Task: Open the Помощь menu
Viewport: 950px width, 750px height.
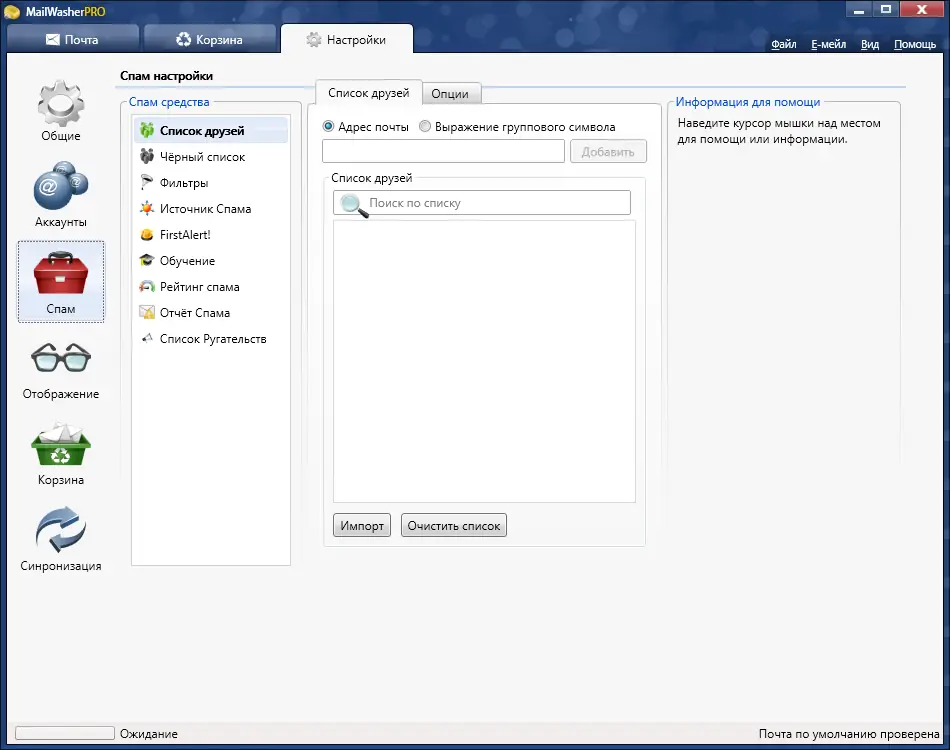Action: [914, 44]
